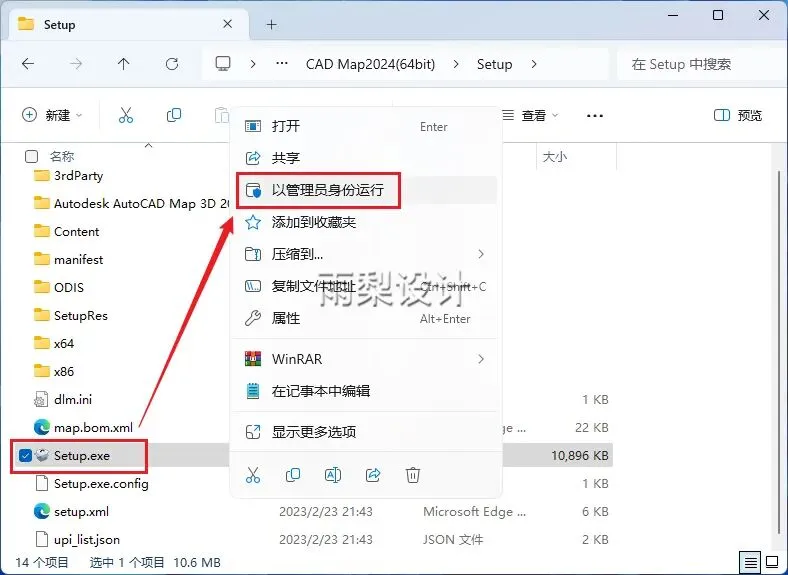Select the dlm.ini file

(63, 400)
